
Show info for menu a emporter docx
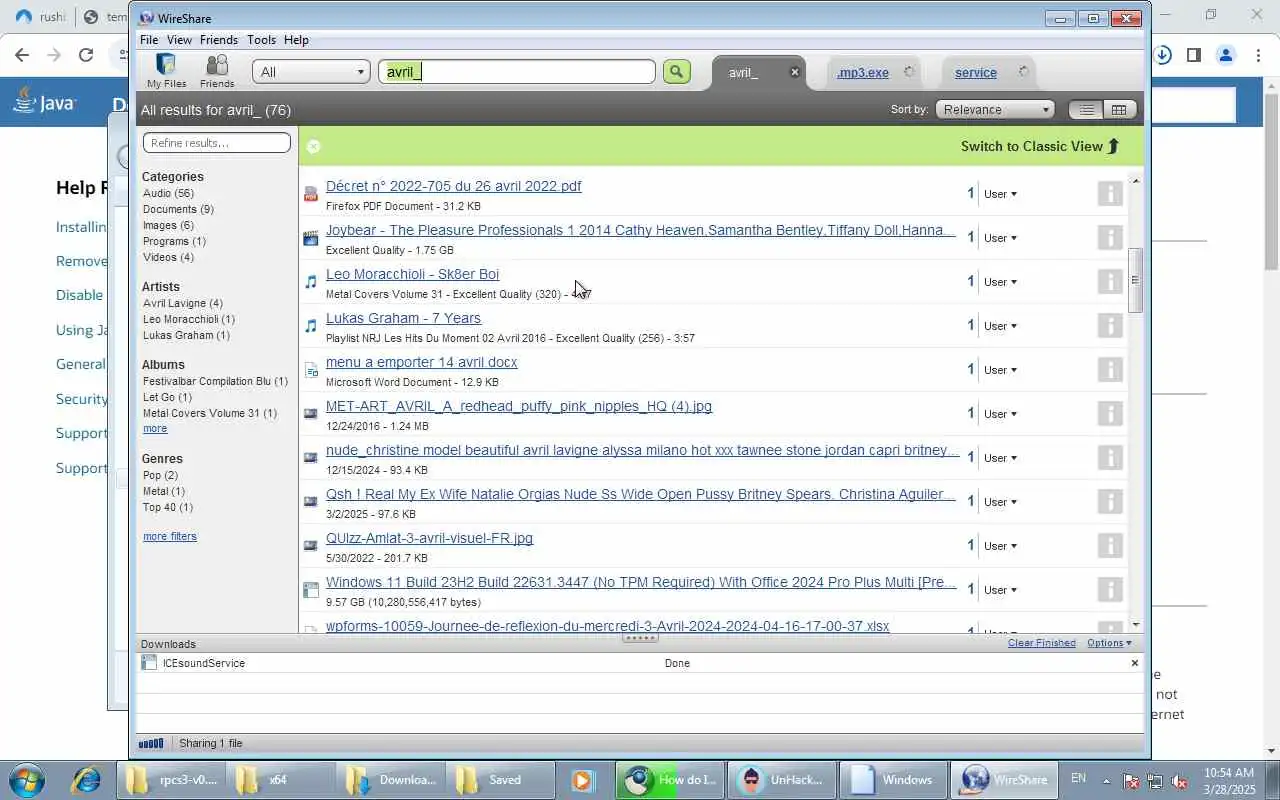point(1110,369)
